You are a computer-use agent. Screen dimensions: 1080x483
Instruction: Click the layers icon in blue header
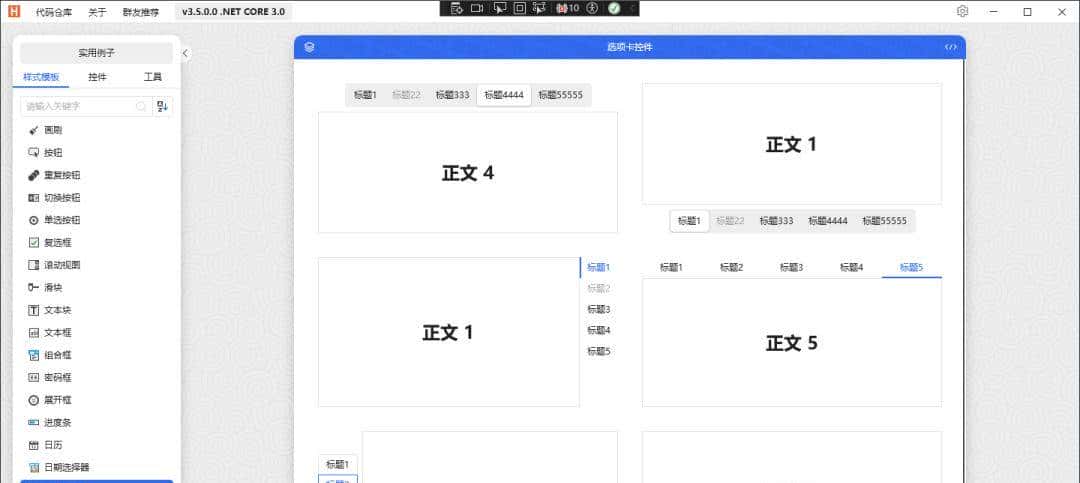tap(309, 47)
